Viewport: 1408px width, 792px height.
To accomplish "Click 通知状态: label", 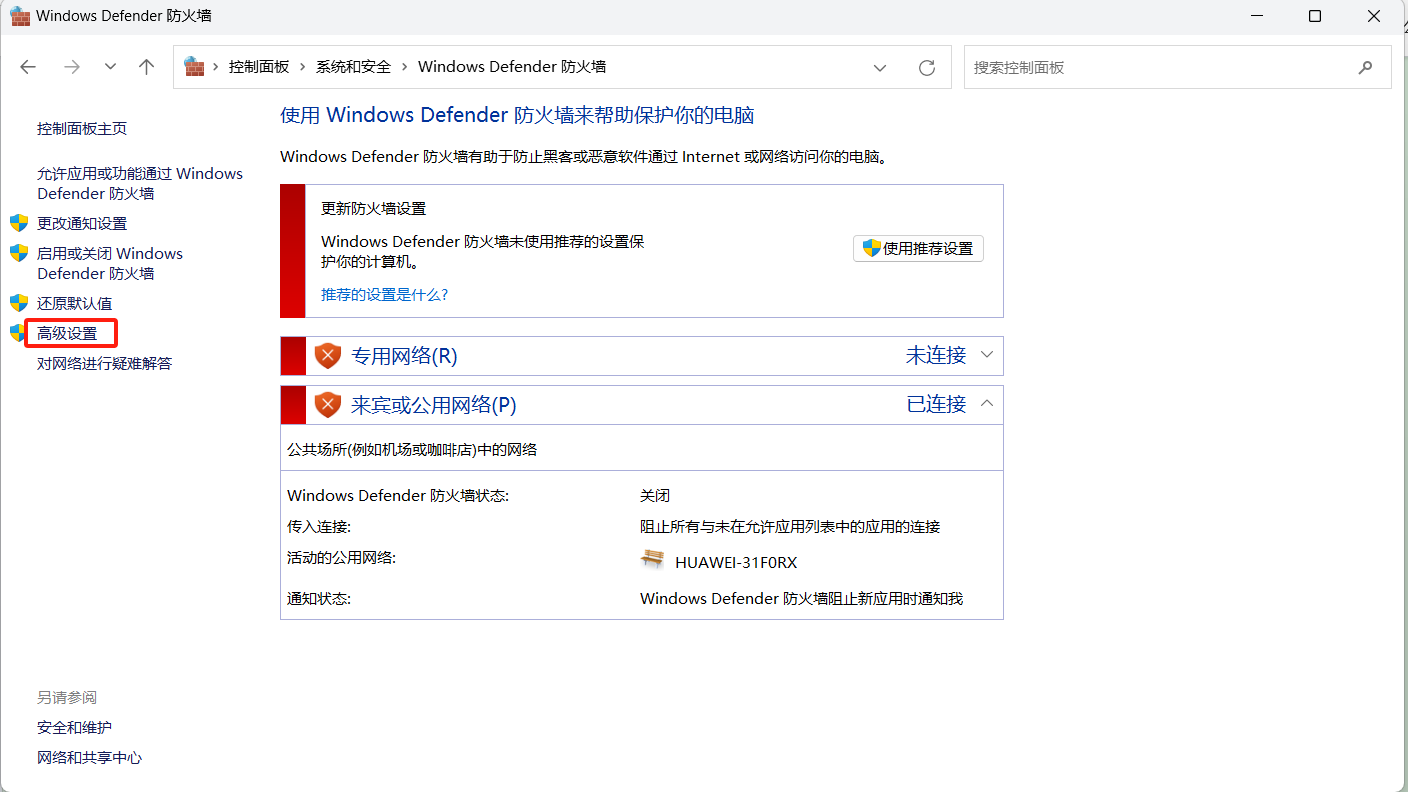I will [x=319, y=599].
